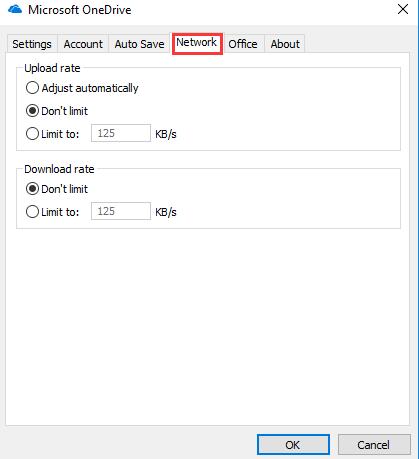Go to the Auto Save tab

(139, 44)
